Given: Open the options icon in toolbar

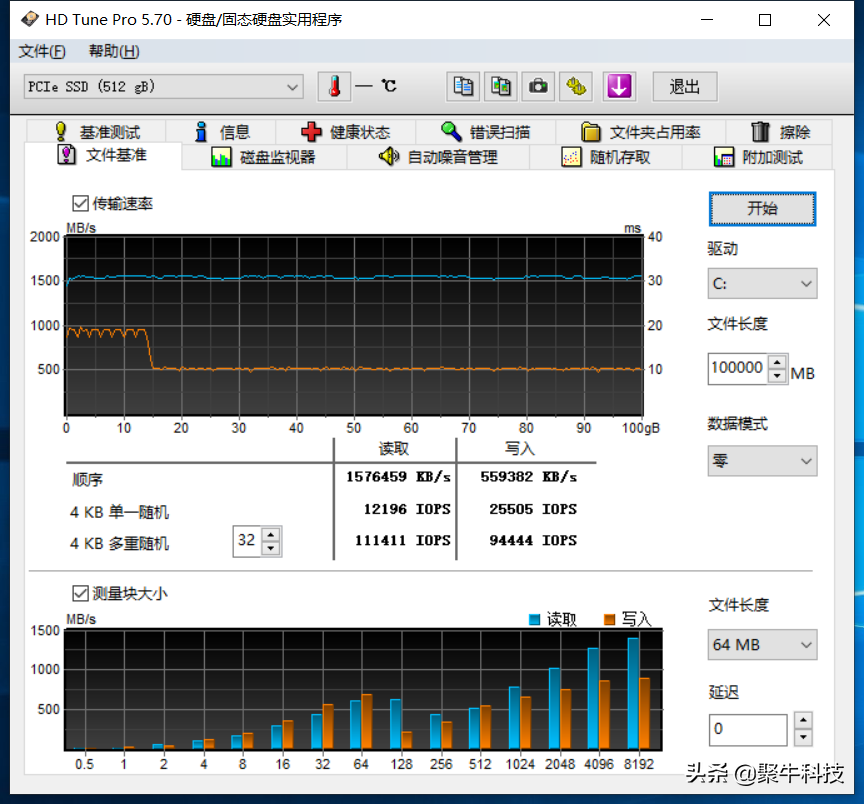Looking at the screenshot, I should pos(576,87).
